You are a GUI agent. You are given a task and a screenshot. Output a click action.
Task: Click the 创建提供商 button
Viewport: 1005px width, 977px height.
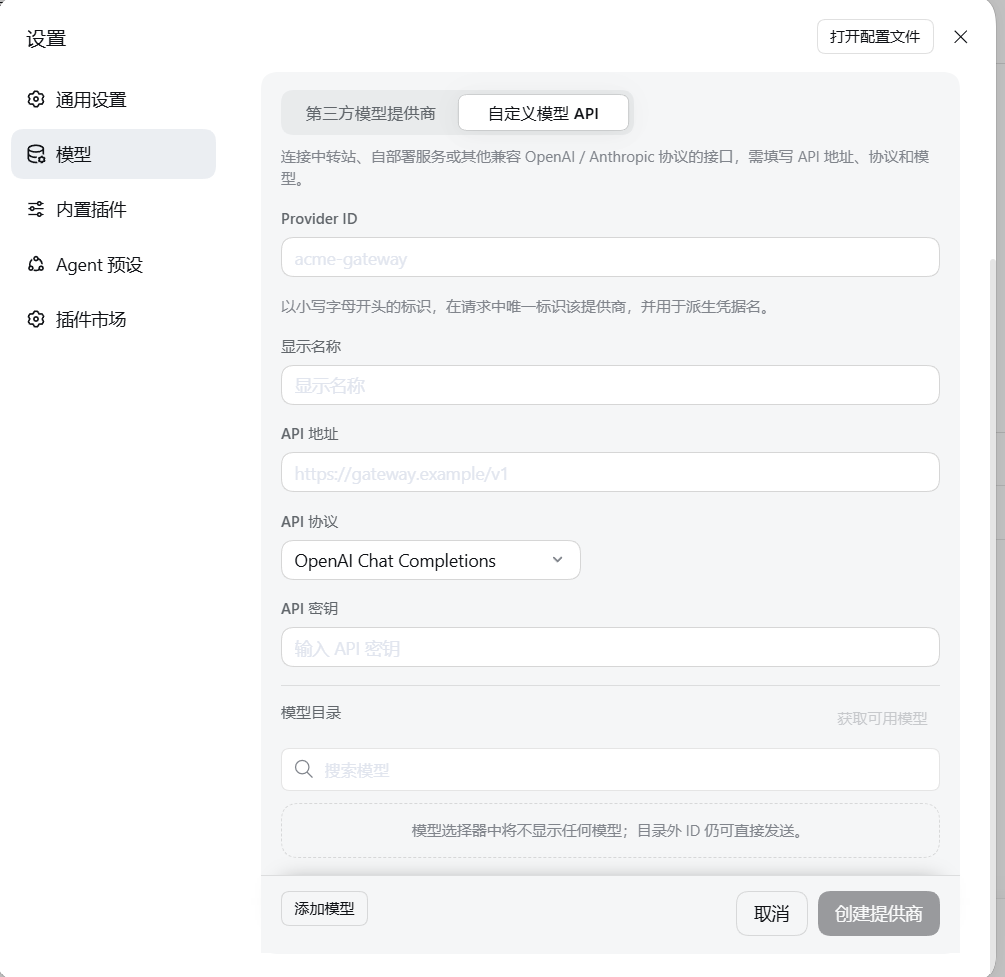coord(879,914)
